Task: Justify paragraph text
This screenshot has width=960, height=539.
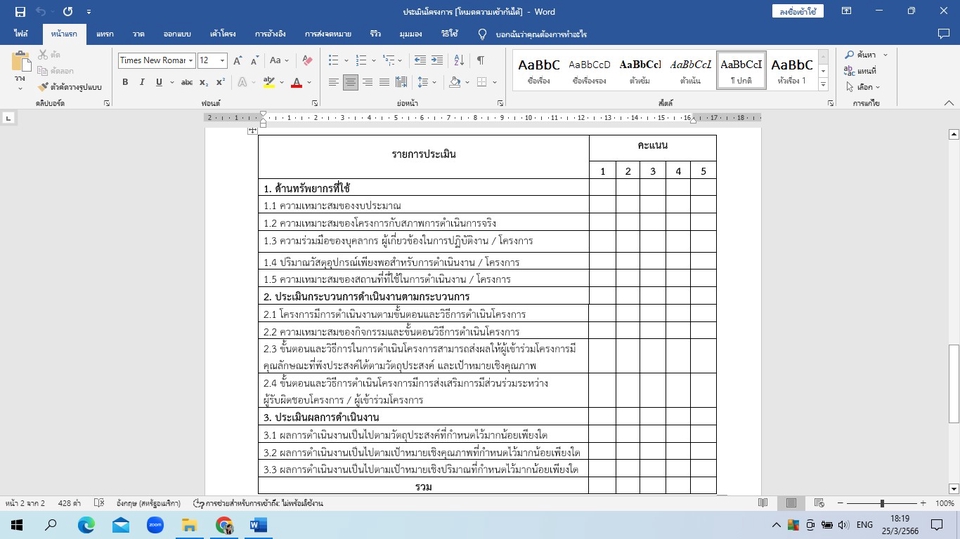Action: [384, 82]
